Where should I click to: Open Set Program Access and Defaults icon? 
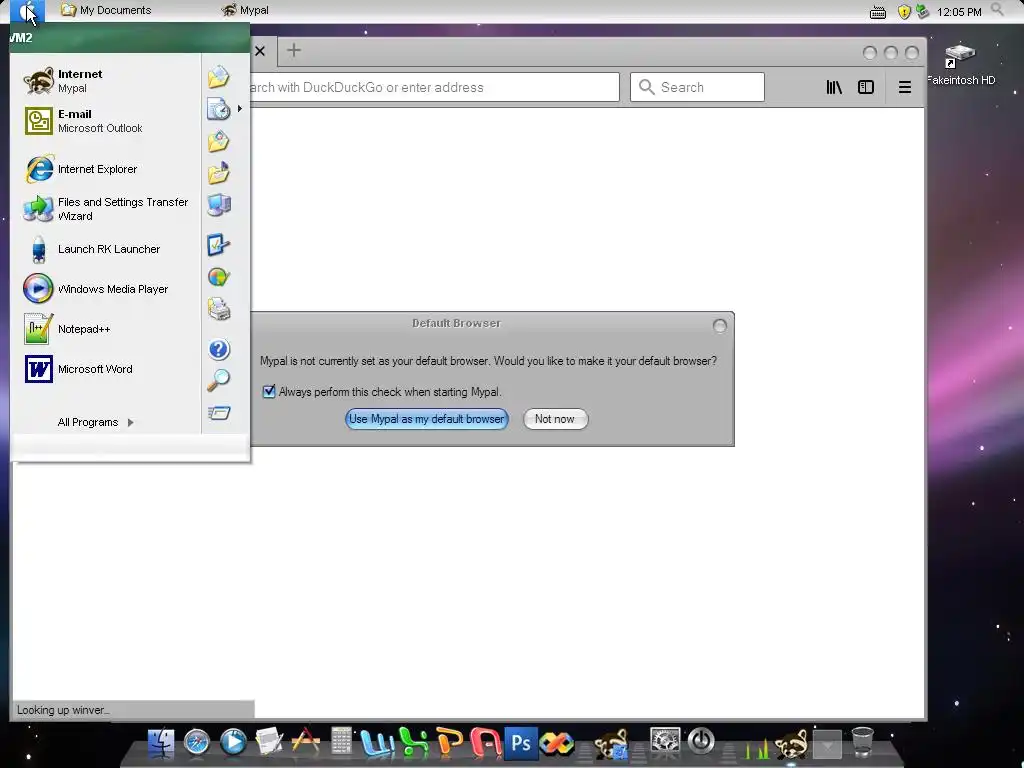pyautogui.click(x=219, y=278)
